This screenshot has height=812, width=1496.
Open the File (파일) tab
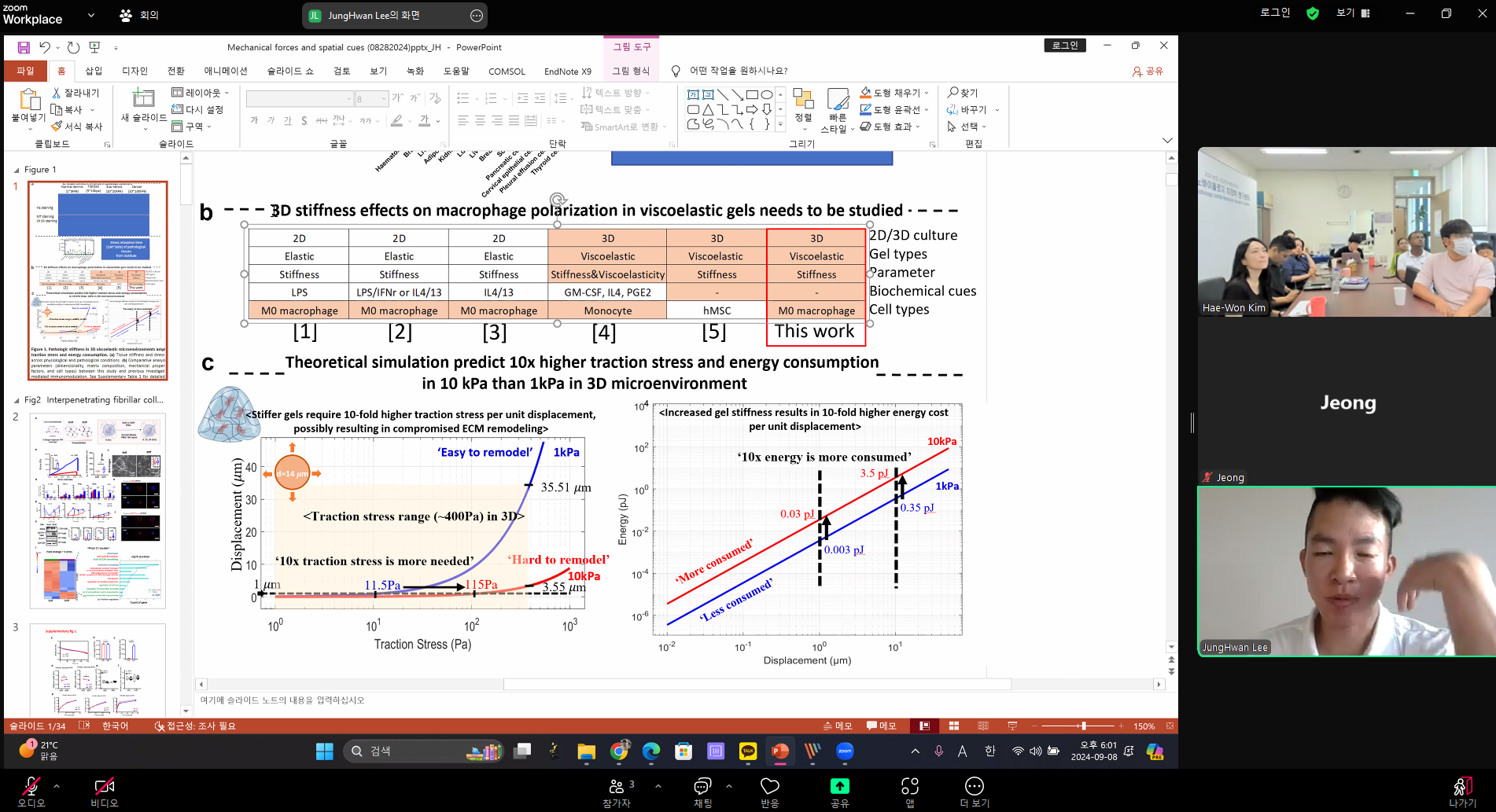[x=25, y=71]
